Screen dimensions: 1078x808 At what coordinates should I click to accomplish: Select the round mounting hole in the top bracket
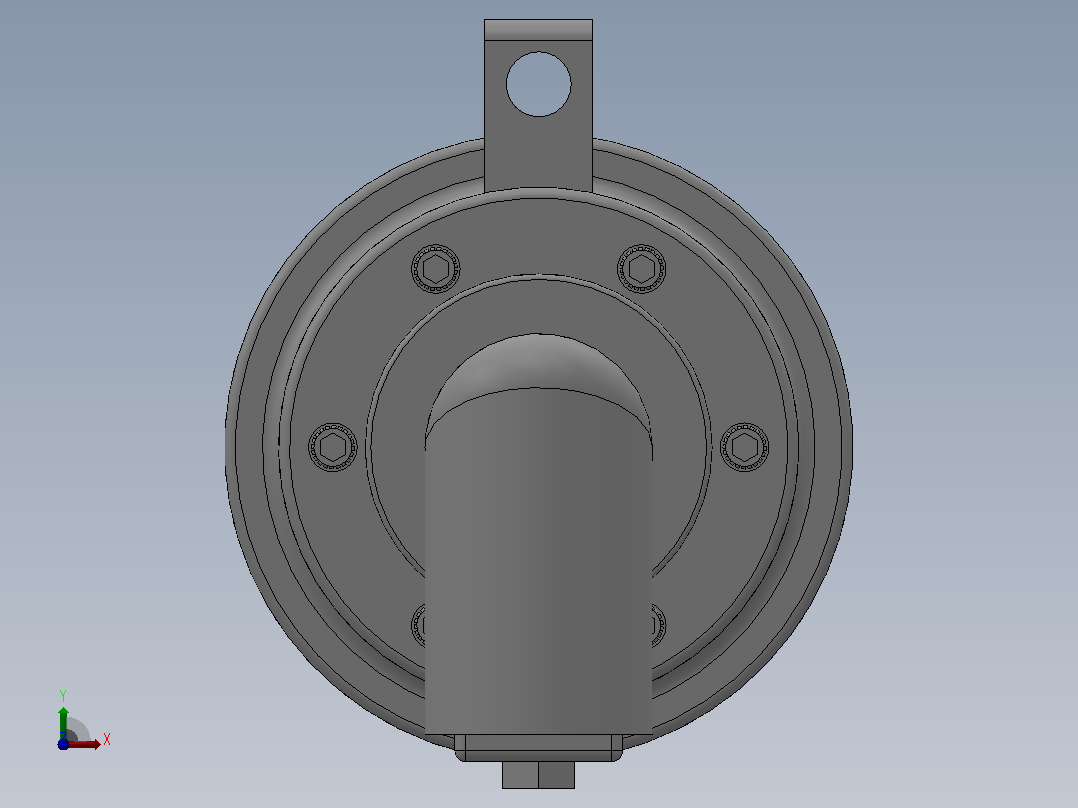tap(538, 84)
